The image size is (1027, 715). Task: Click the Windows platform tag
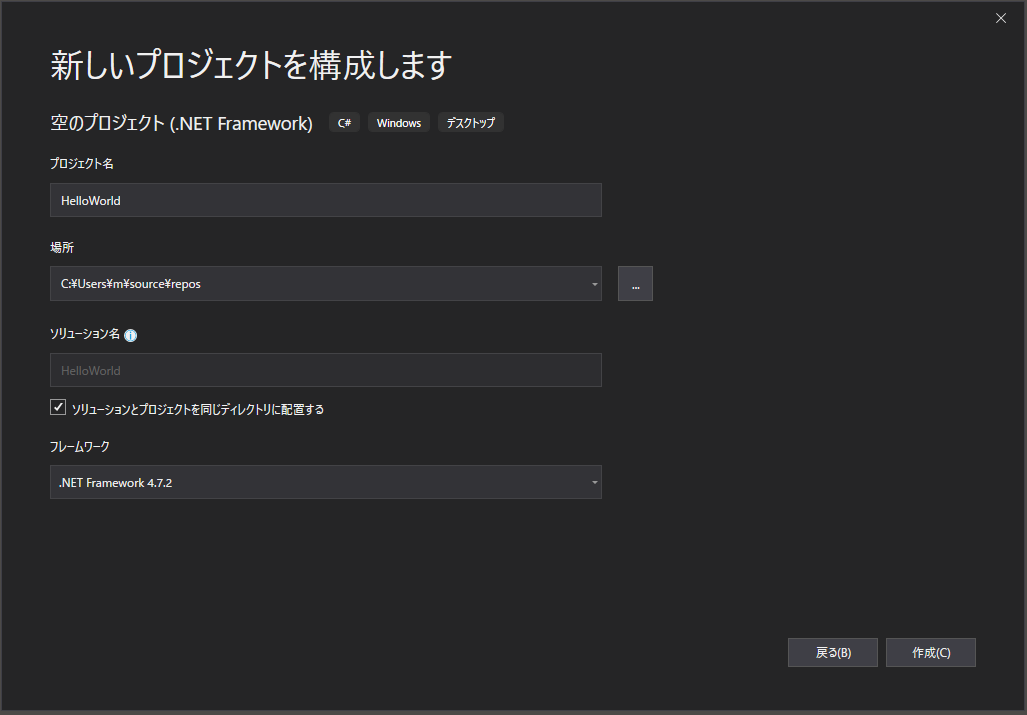(398, 122)
